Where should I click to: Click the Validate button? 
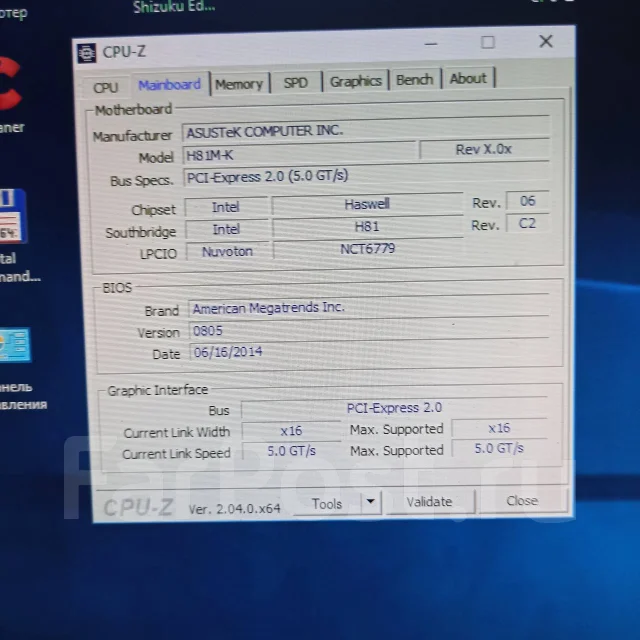click(x=429, y=502)
